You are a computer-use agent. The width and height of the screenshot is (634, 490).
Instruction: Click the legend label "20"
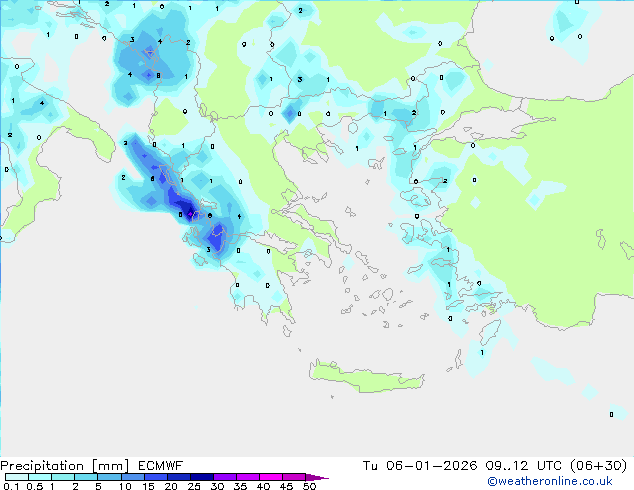click(x=171, y=486)
